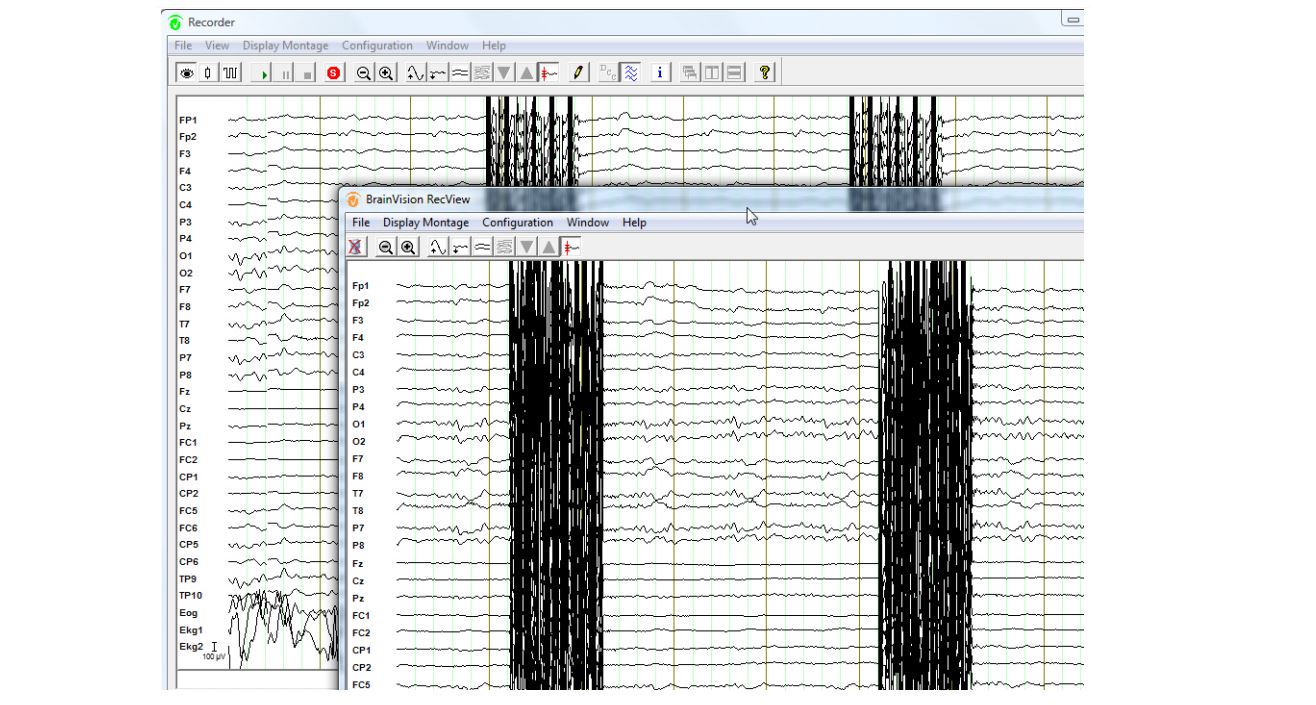This screenshot has height=705, width=1316.
Task: Select the FP1 channel label in Recorder
Action: [x=188, y=120]
